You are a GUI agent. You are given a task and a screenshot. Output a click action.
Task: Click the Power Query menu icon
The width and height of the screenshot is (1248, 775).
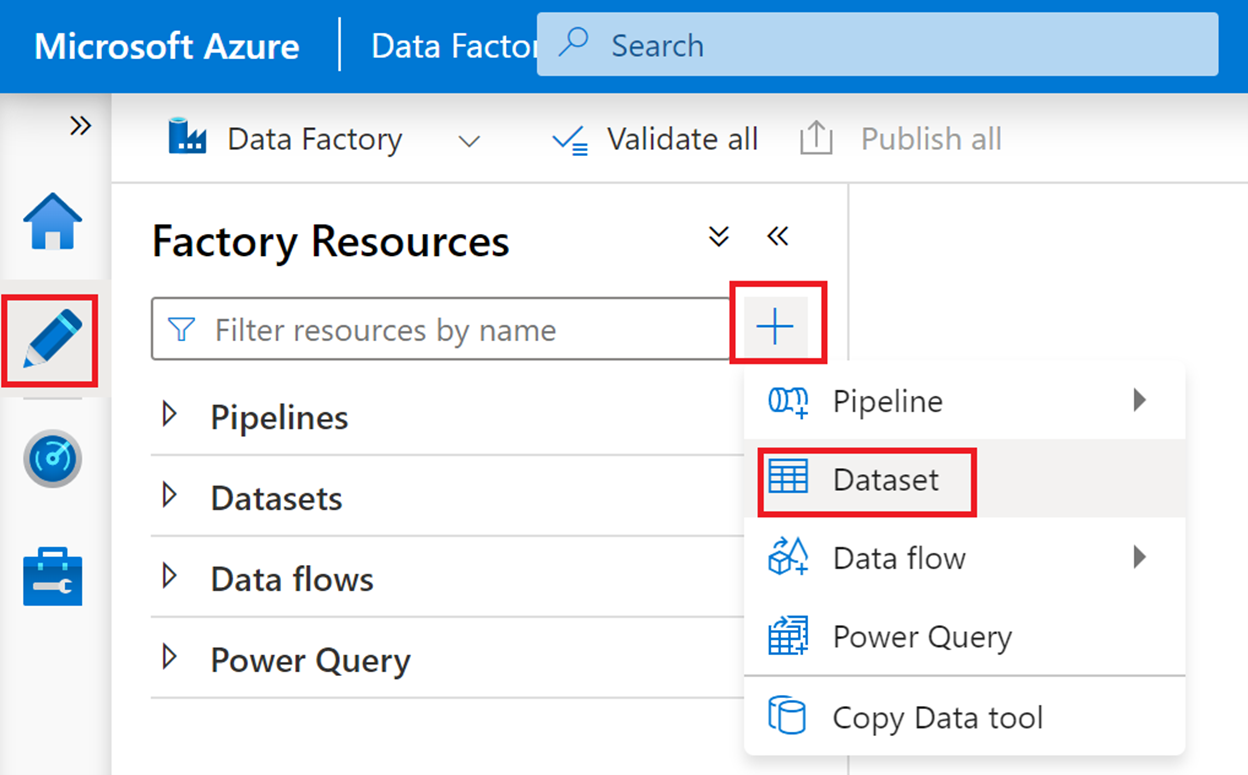(x=787, y=636)
